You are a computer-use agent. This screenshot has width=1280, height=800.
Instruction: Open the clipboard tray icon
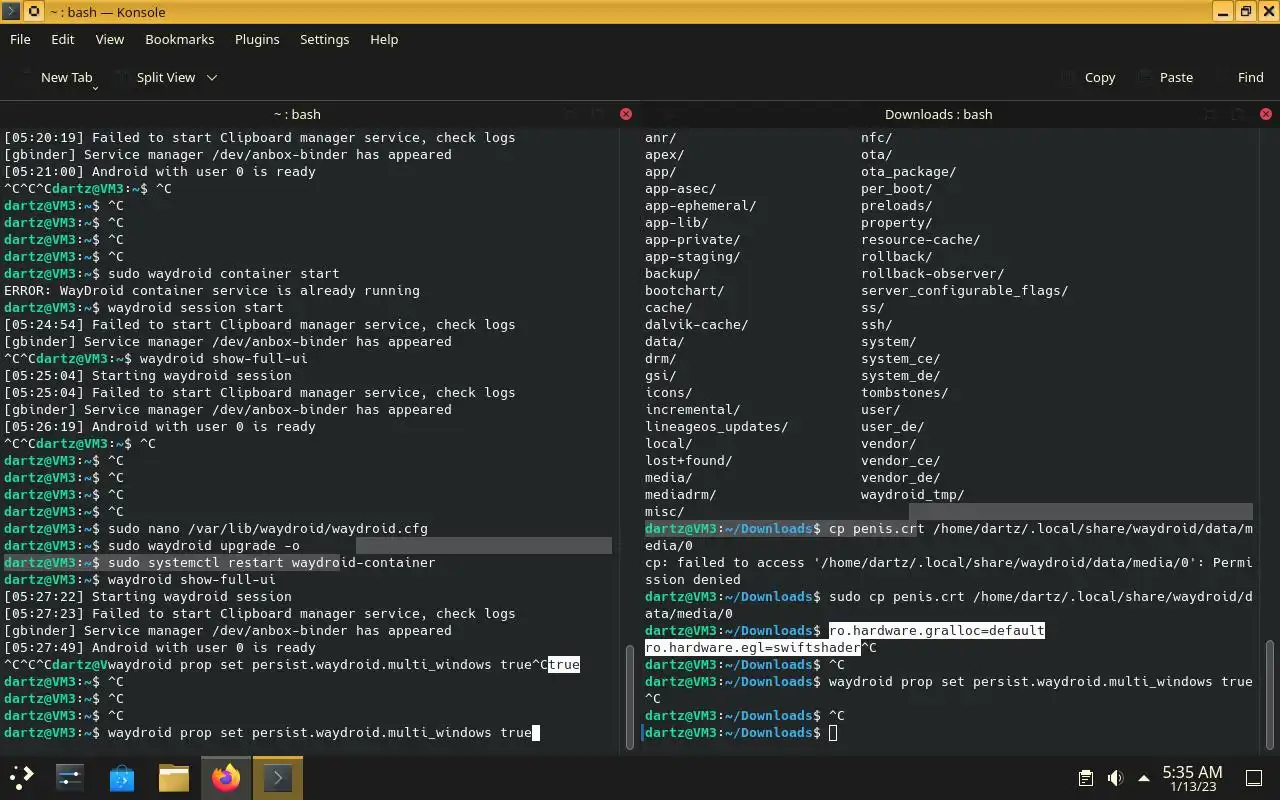click(x=1086, y=778)
